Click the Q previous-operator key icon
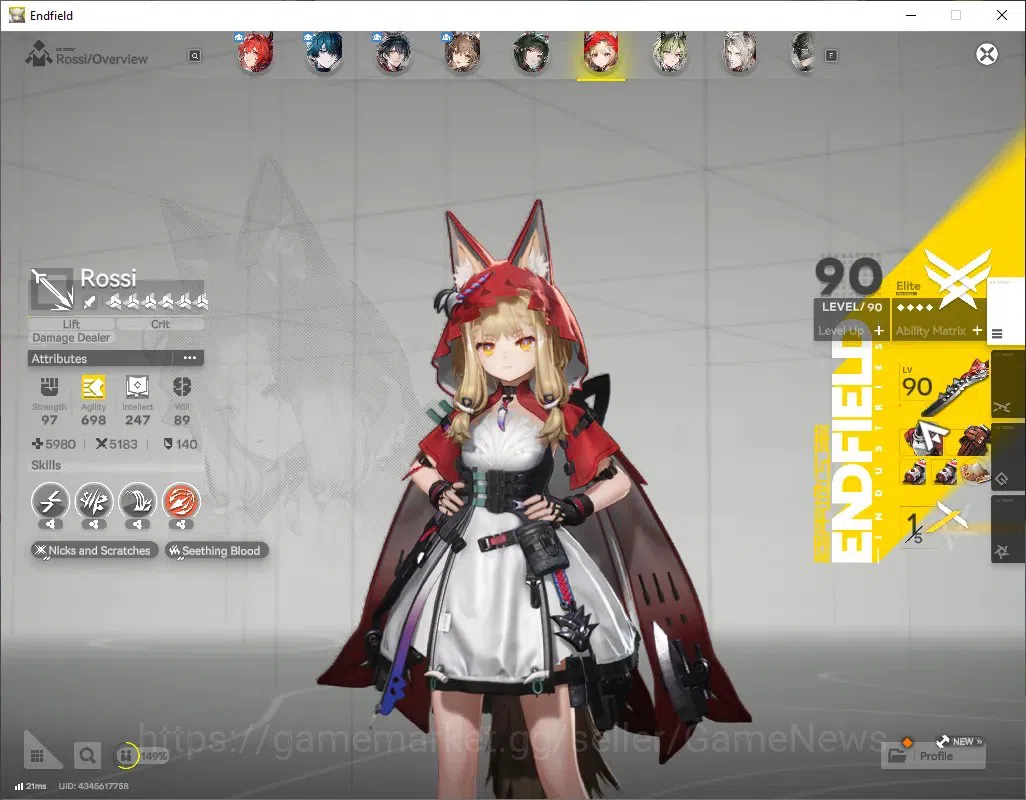This screenshot has width=1026, height=800. tap(194, 56)
